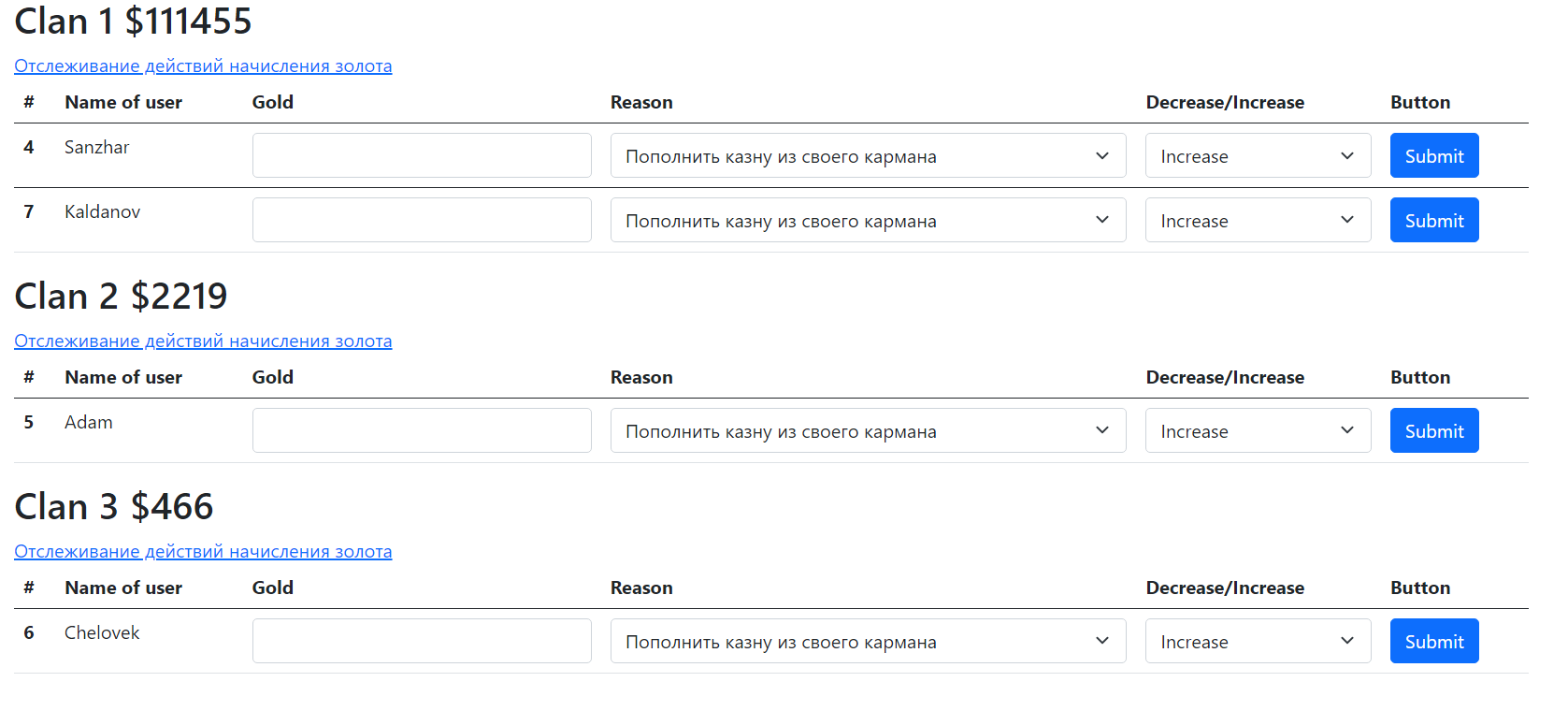Click the chevron on Chelovek's Increase selector
This screenshot has height=711, width=1568.
pos(1347,641)
